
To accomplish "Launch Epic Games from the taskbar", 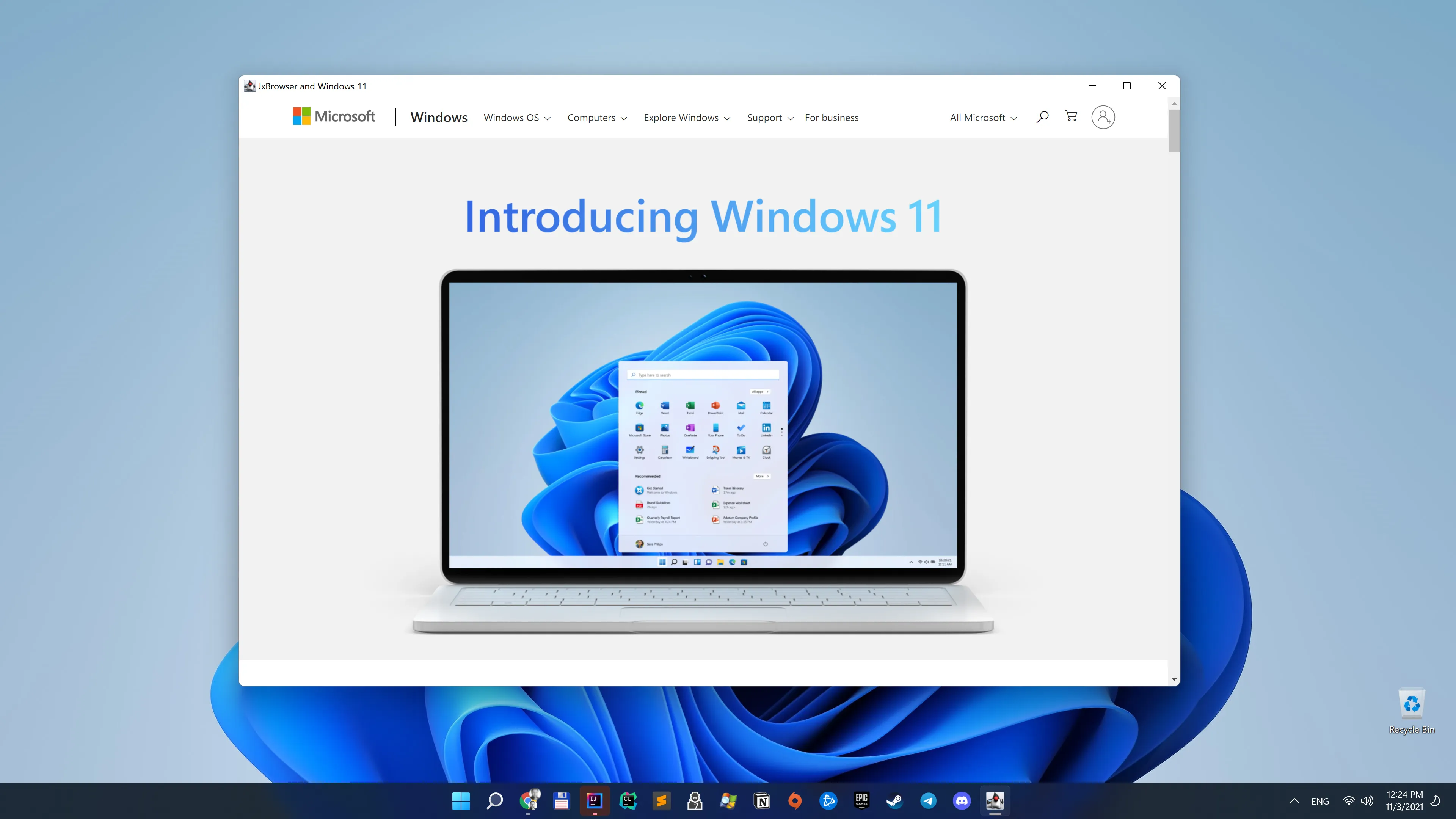I will pos(861,800).
